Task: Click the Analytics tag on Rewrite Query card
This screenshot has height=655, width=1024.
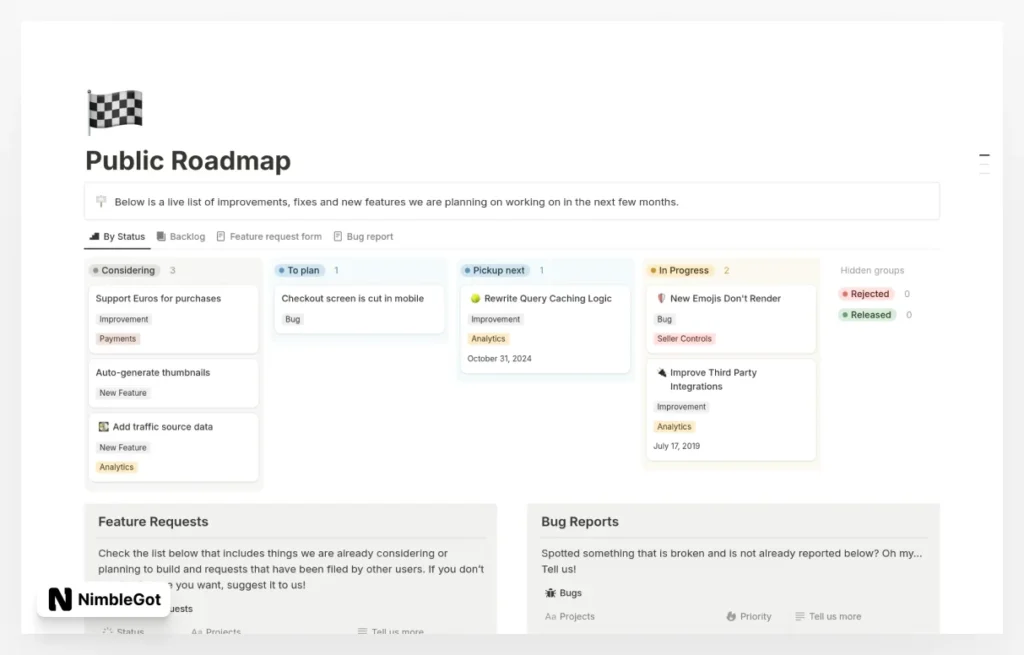Action: (x=488, y=339)
